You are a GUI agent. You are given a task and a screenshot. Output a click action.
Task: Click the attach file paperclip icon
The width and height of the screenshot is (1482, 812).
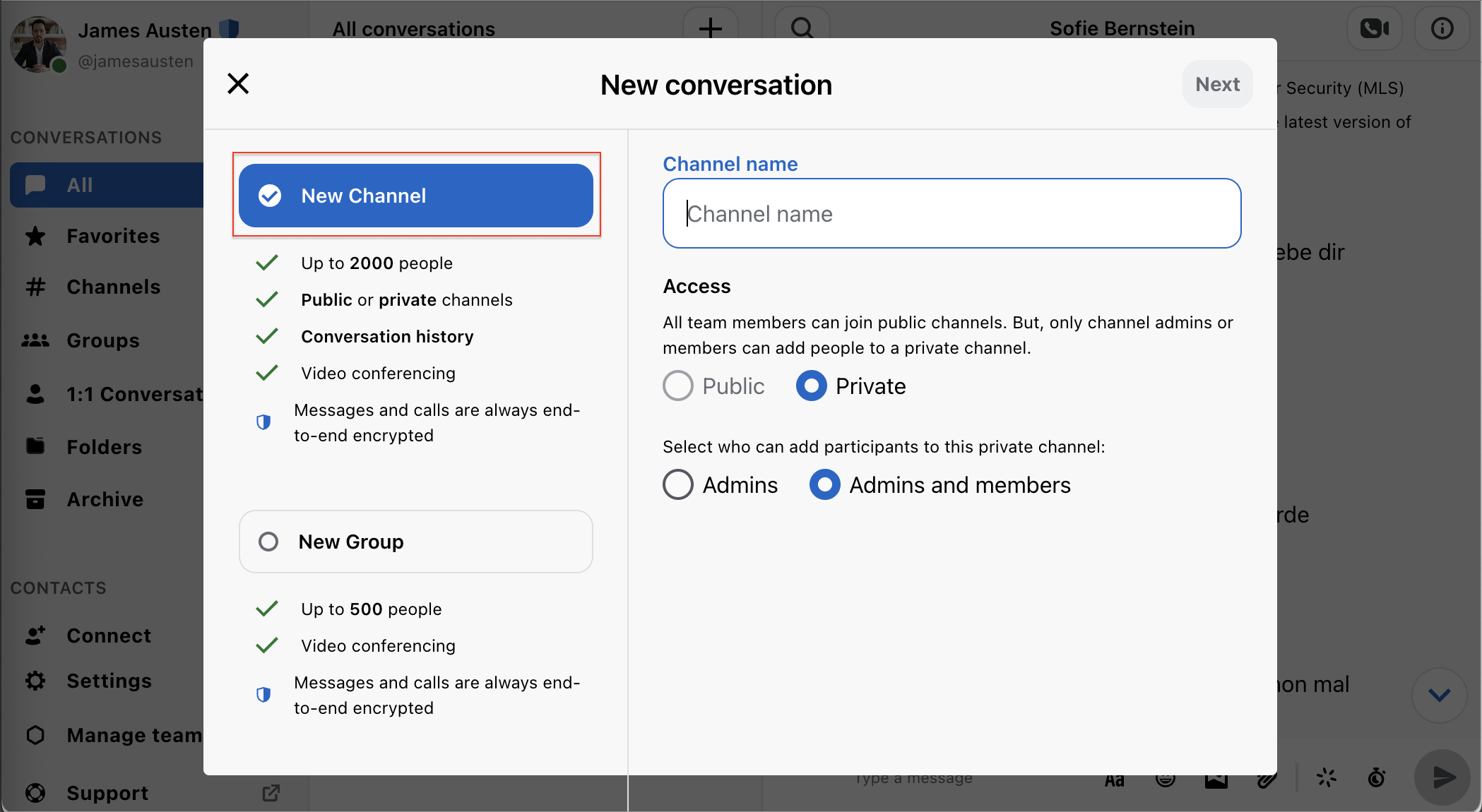pos(1267,780)
